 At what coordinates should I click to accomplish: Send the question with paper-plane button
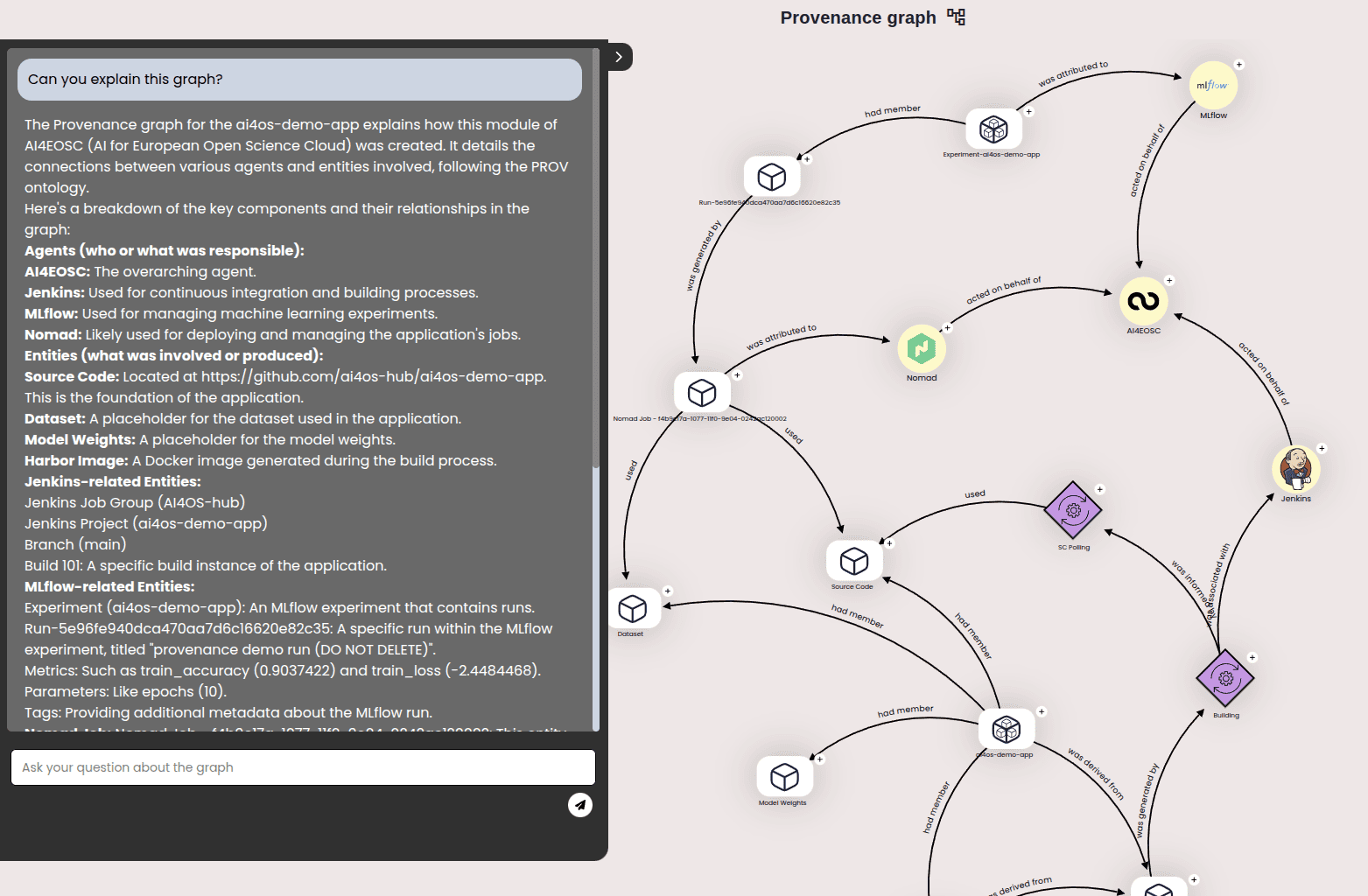pos(580,805)
